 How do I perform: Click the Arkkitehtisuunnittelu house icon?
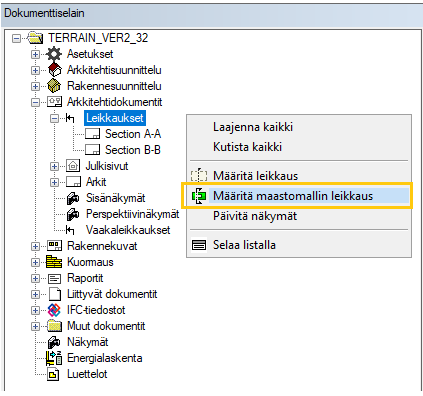[x=54, y=70]
